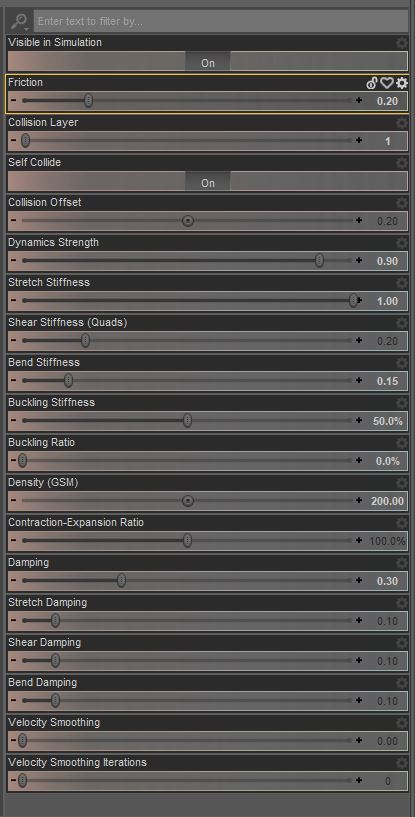
Task: Decrease Stretch Stiffness with minus button
Action: pyautogui.click(x=13, y=301)
